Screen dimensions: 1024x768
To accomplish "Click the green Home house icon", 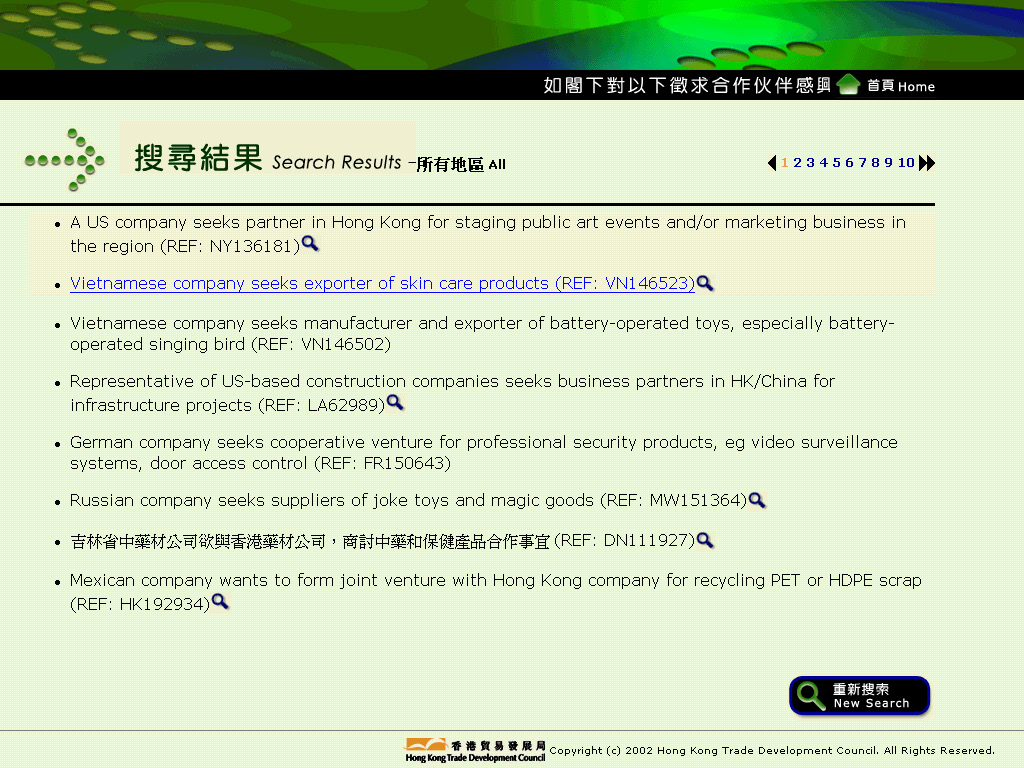I will point(849,85).
